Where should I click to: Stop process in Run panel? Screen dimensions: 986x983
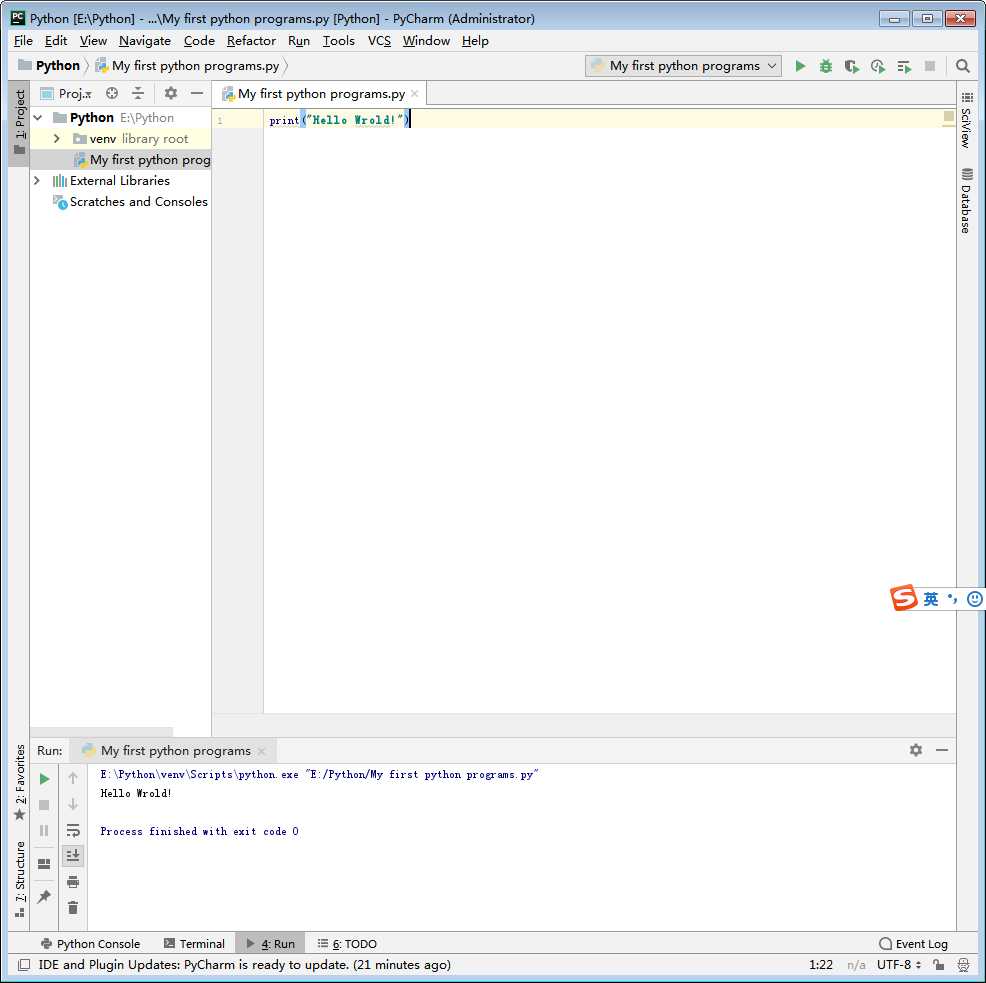44,804
